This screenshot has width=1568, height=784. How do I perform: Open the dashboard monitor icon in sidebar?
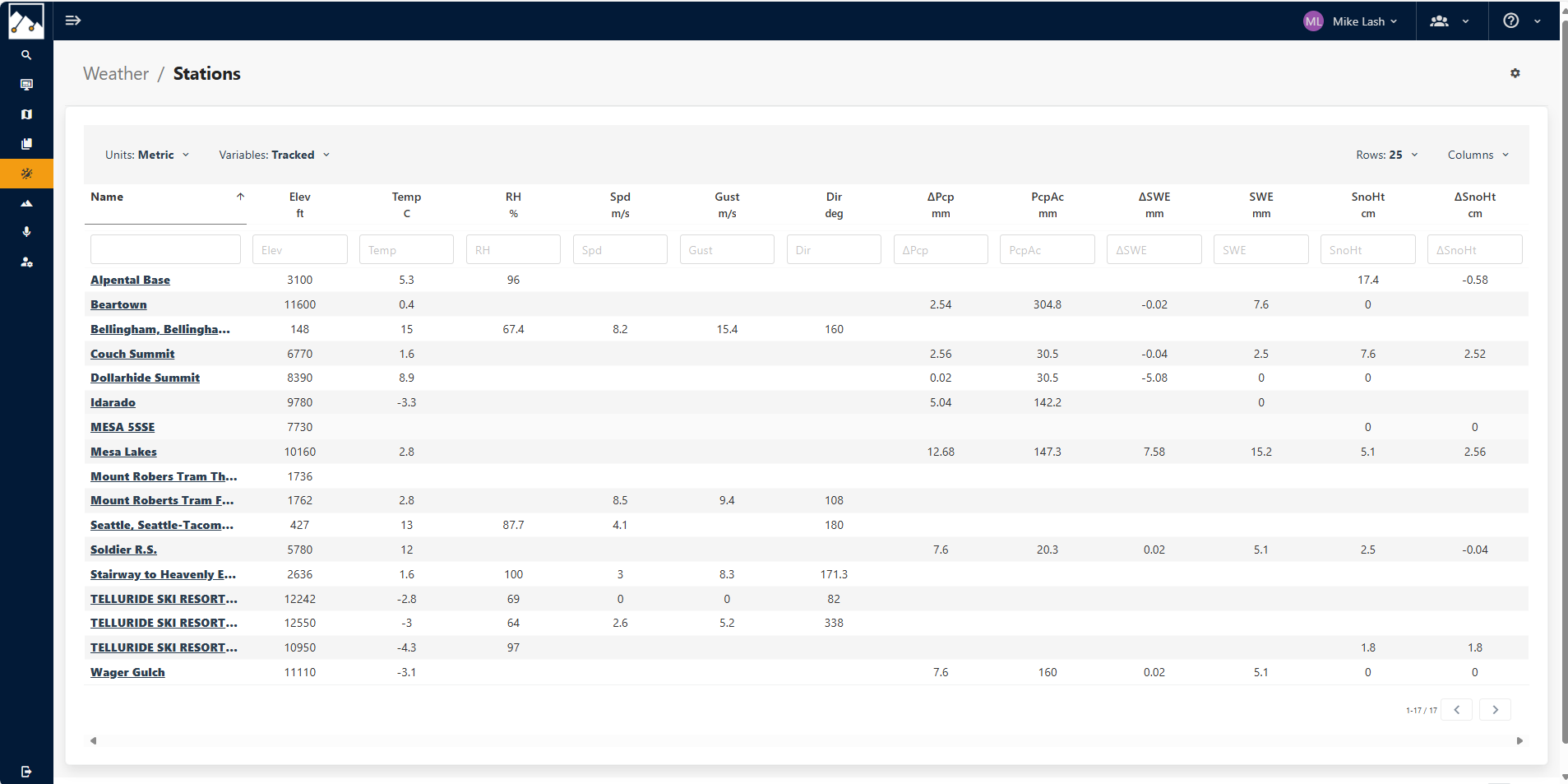click(x=26, y=85)
